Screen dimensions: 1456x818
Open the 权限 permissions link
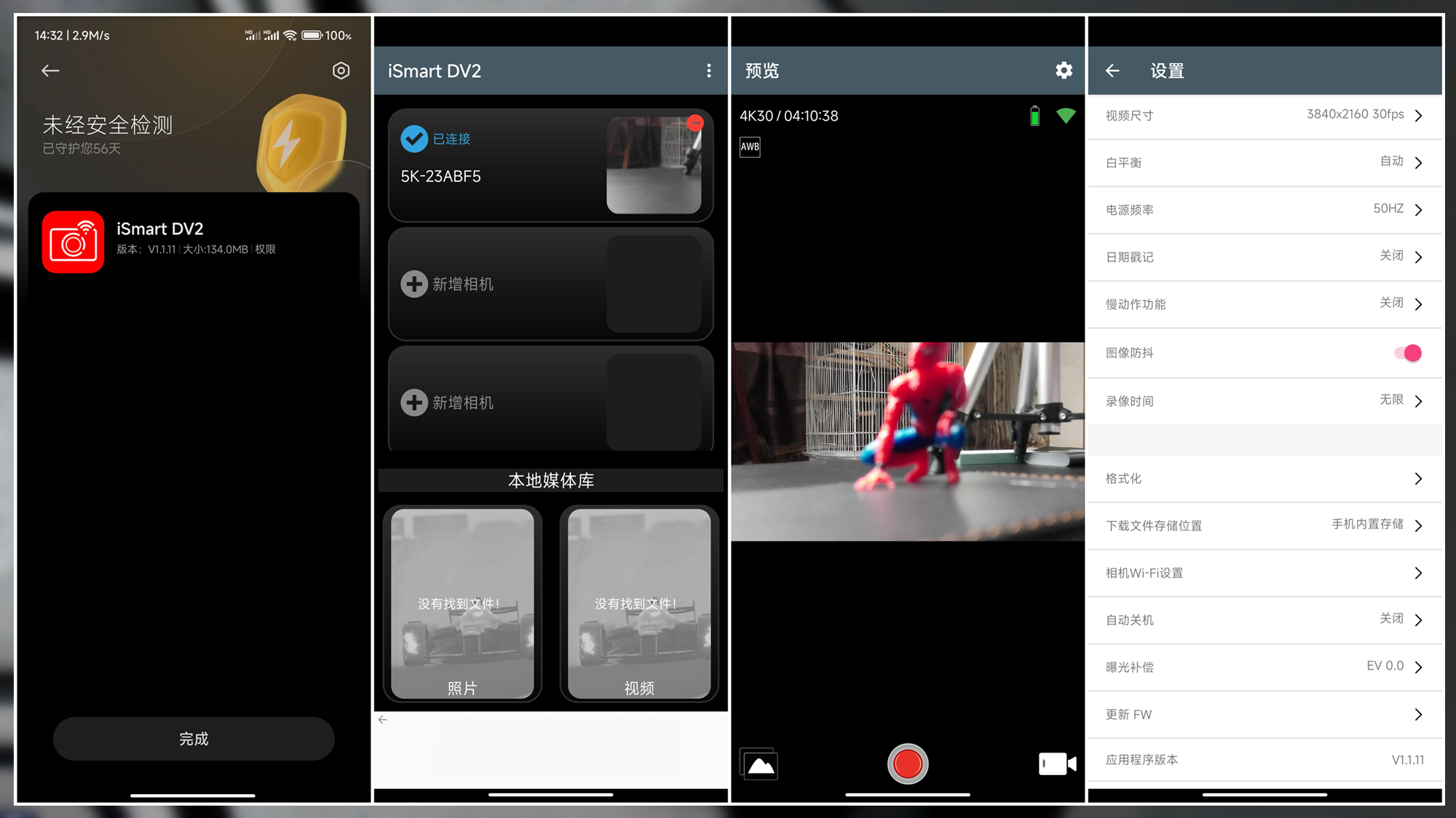click(265, 250)
